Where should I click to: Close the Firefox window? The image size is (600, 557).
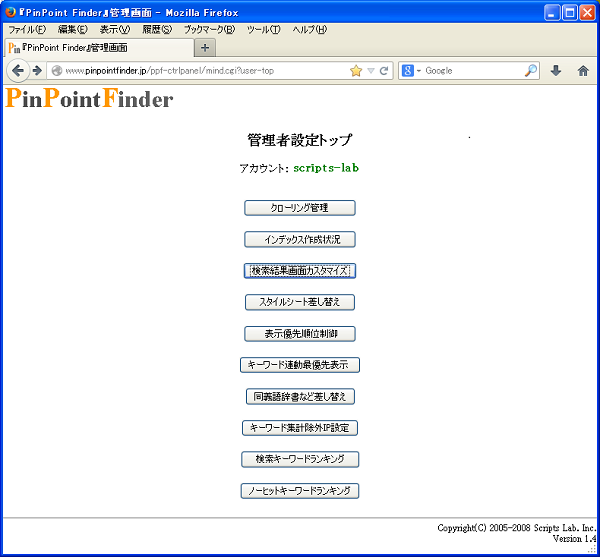(587, 13)
